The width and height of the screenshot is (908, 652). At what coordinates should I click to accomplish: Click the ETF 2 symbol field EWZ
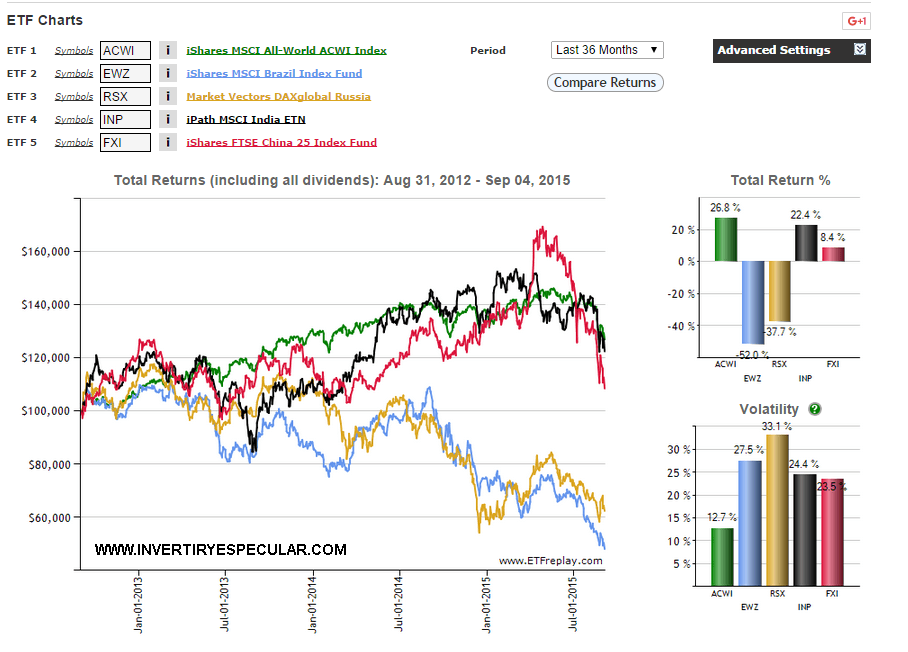tap(125, 73)
